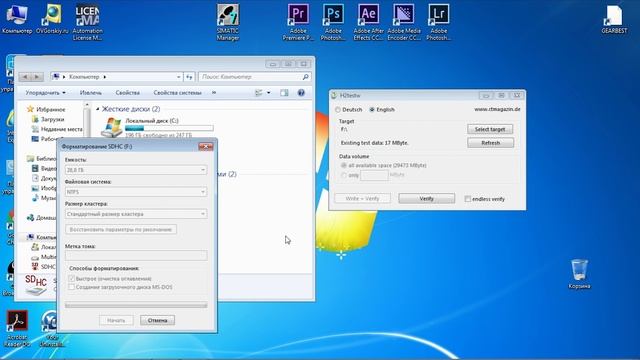Close the Format SDHC dialog
Image resolution: width=640 pixels, height=360 pixels.
tap(206, 147)
